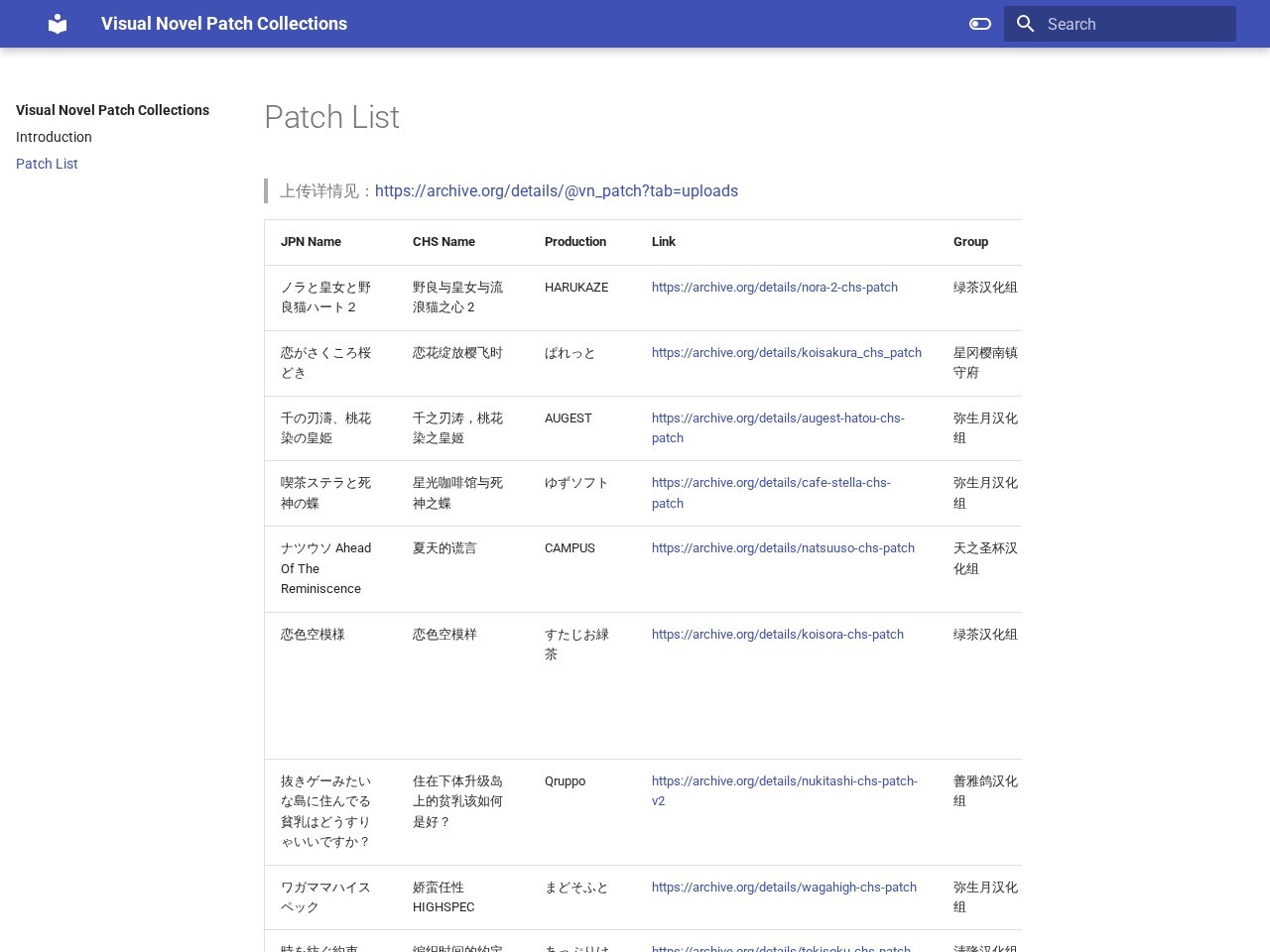The width and height of the screenshot is (1270, 952).
Task: Click the Visual Novel Patch Collections sidebar title
Action: [112, 110]
